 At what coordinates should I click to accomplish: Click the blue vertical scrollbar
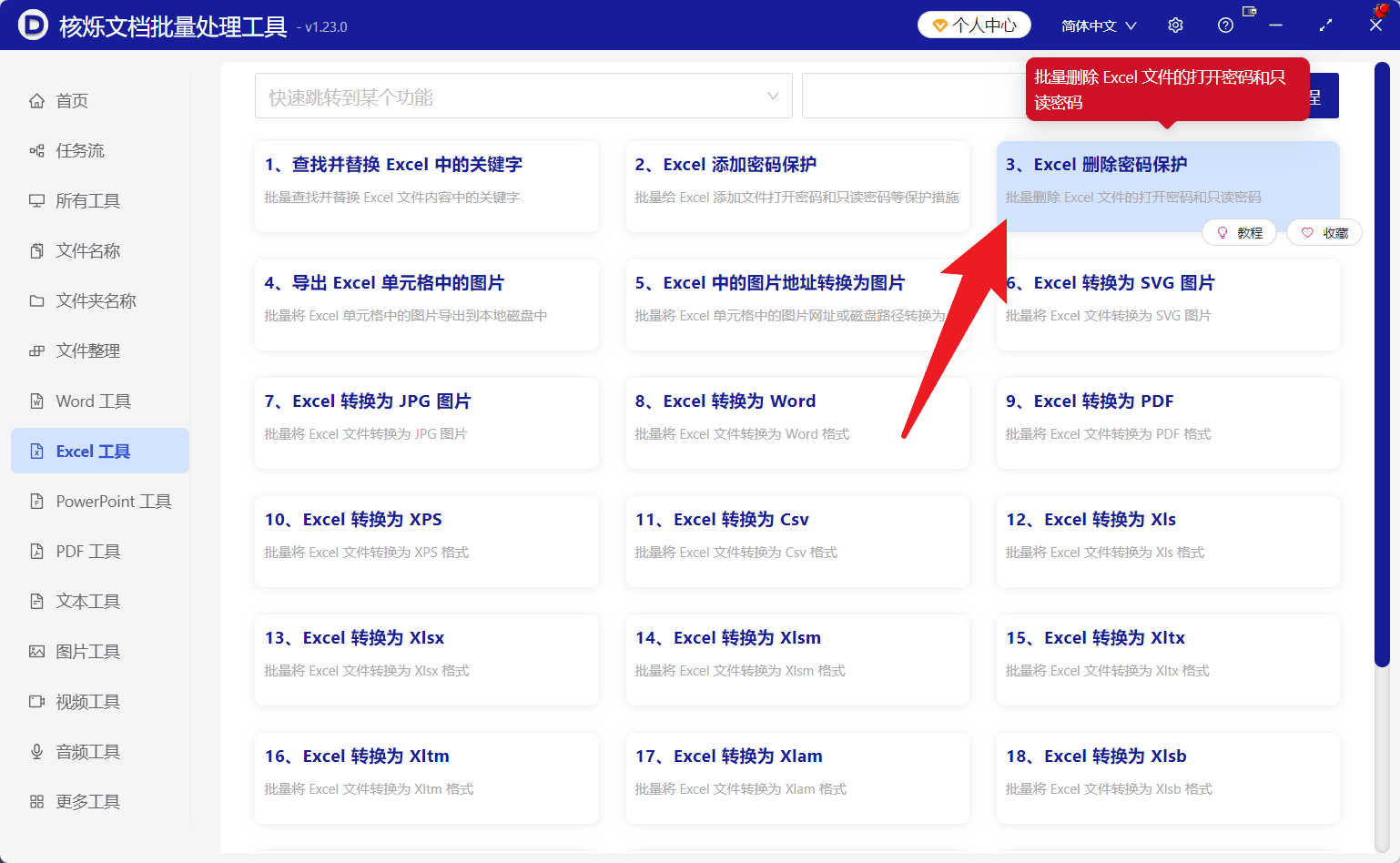coord(1382,364)
